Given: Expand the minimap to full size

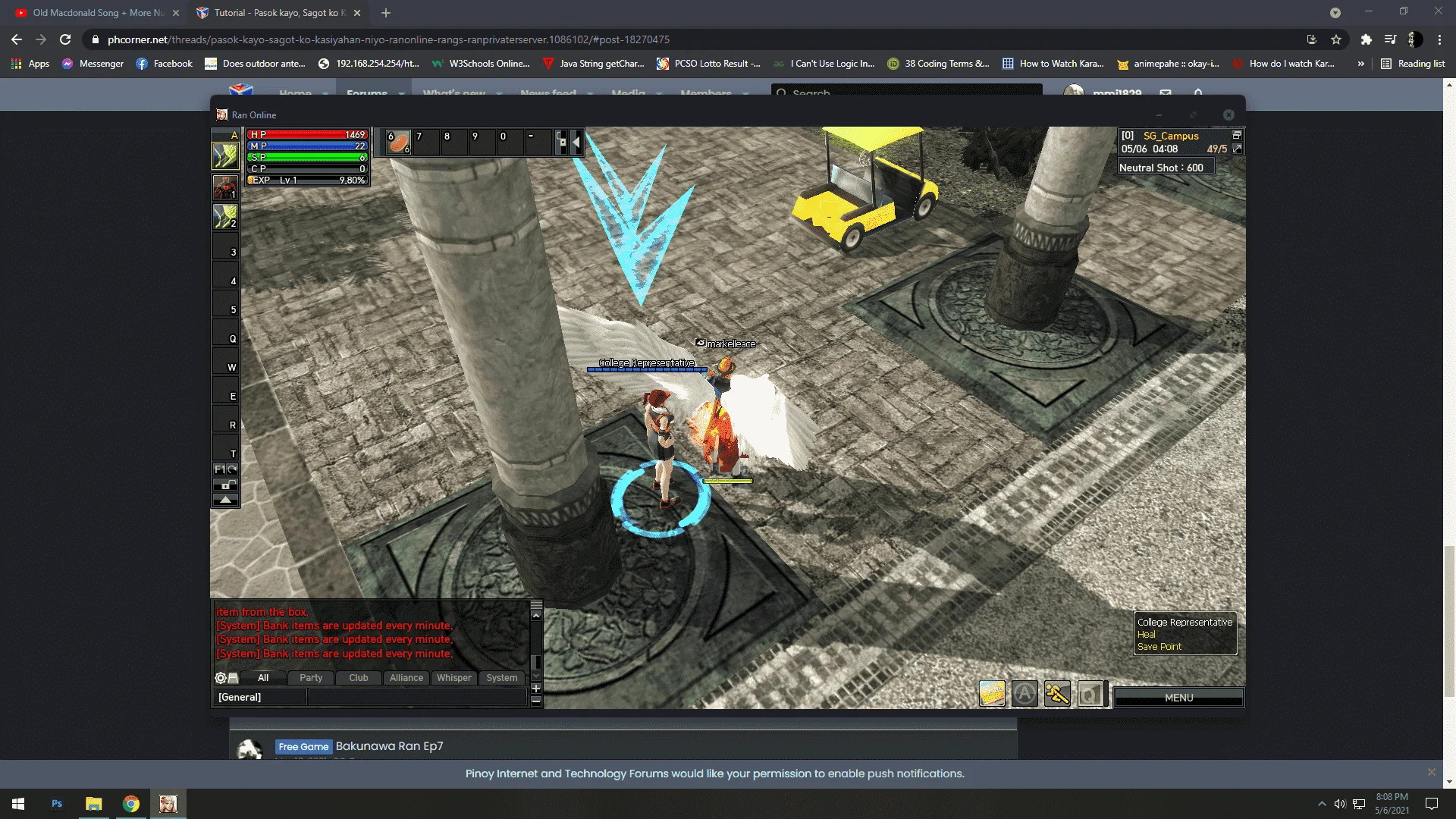Looking at the screenshot, I should (x=1237, y=149).
